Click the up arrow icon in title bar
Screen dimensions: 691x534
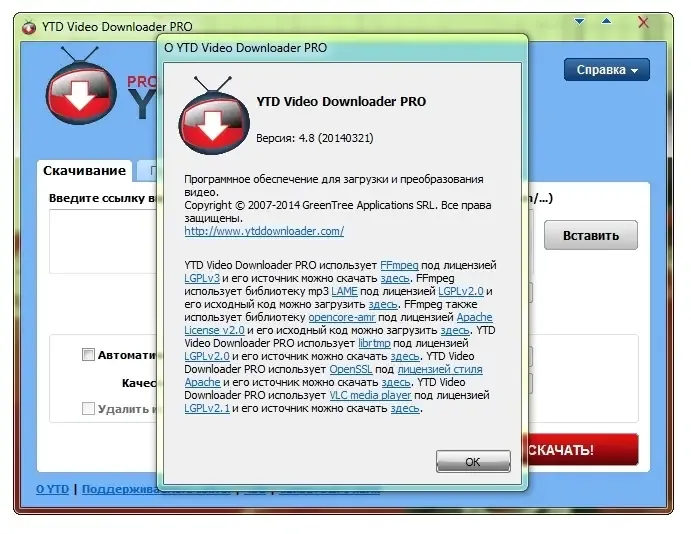tap(606, 21)
